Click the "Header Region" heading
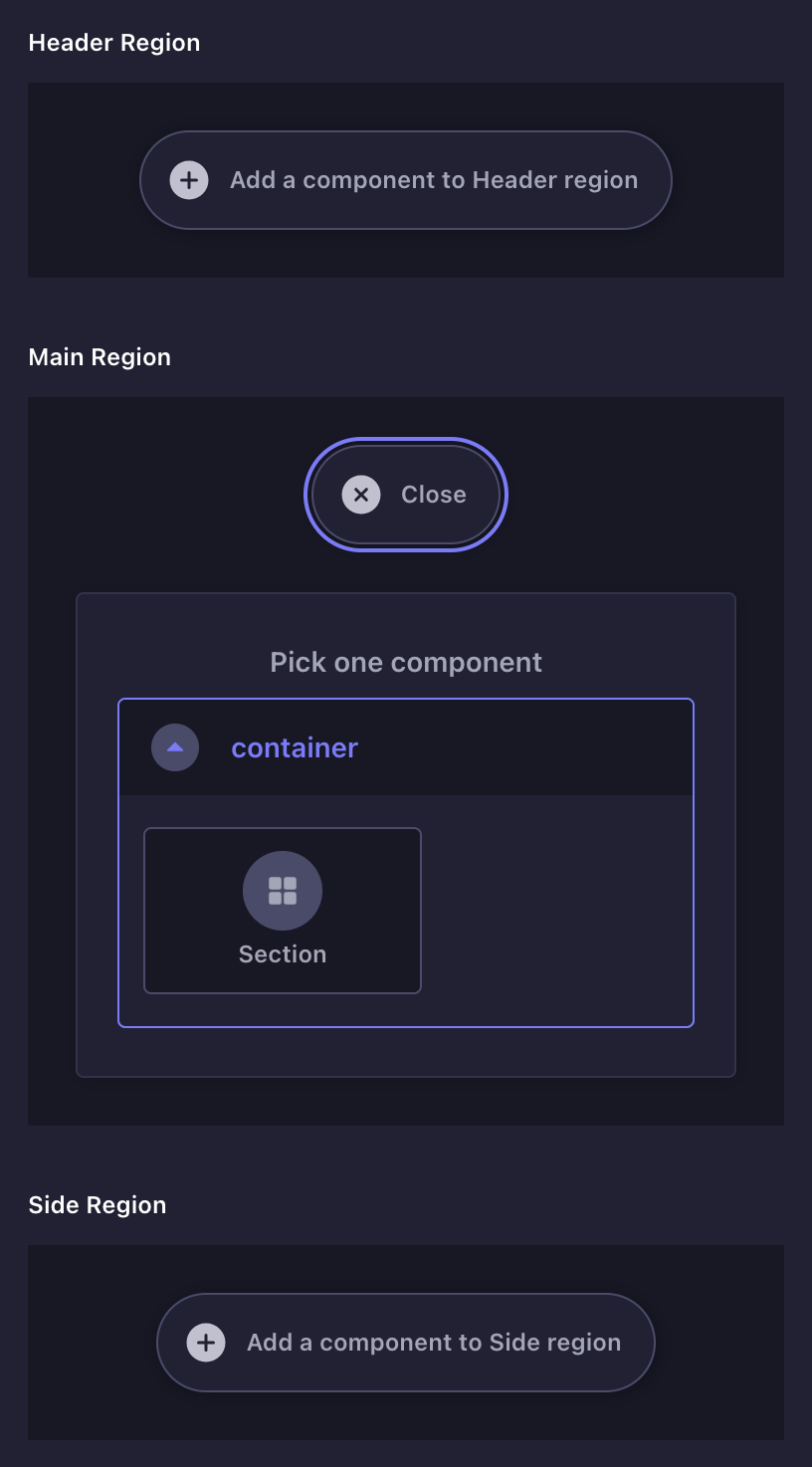This screenshot has width=812, height=1467. click(x=114, y=43)
